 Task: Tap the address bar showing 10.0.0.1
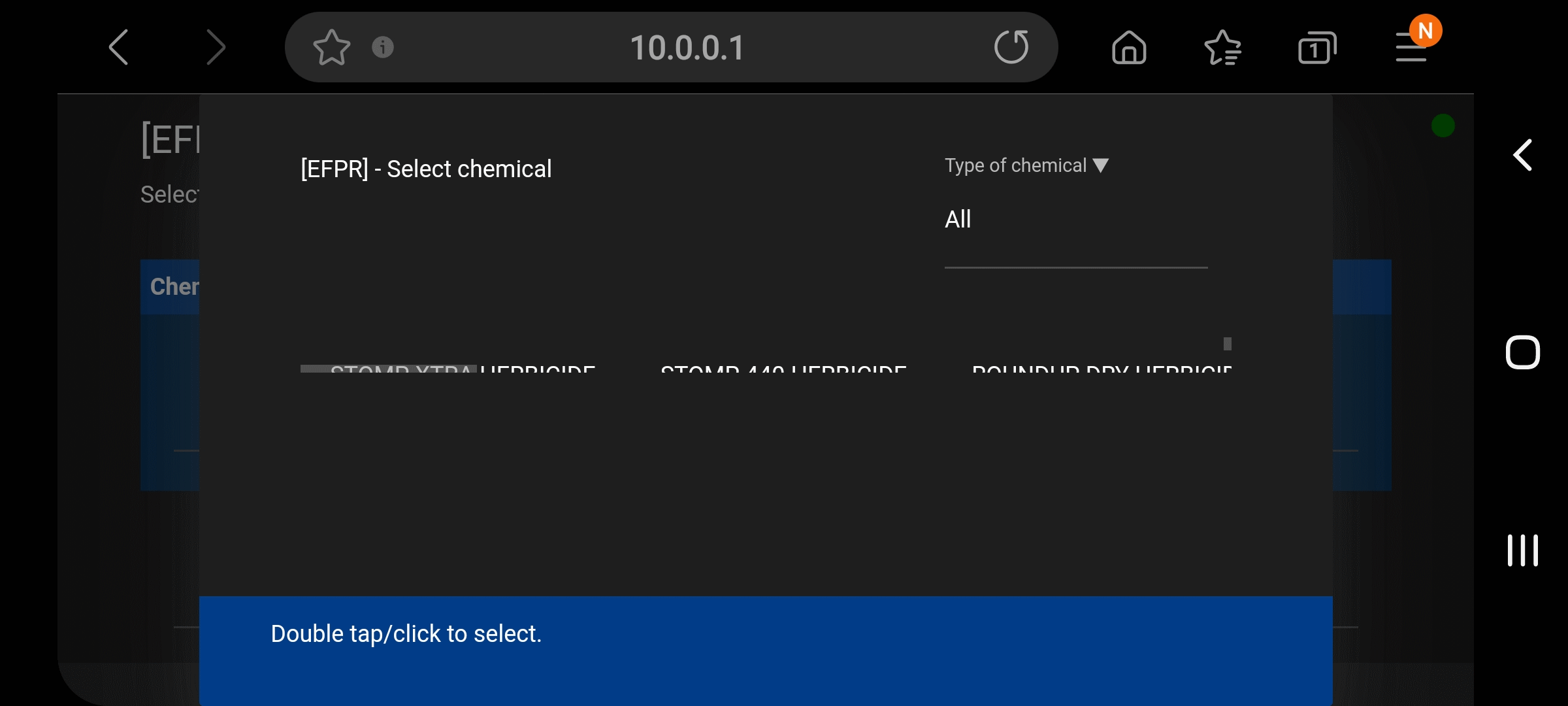(x=687, y=47)
